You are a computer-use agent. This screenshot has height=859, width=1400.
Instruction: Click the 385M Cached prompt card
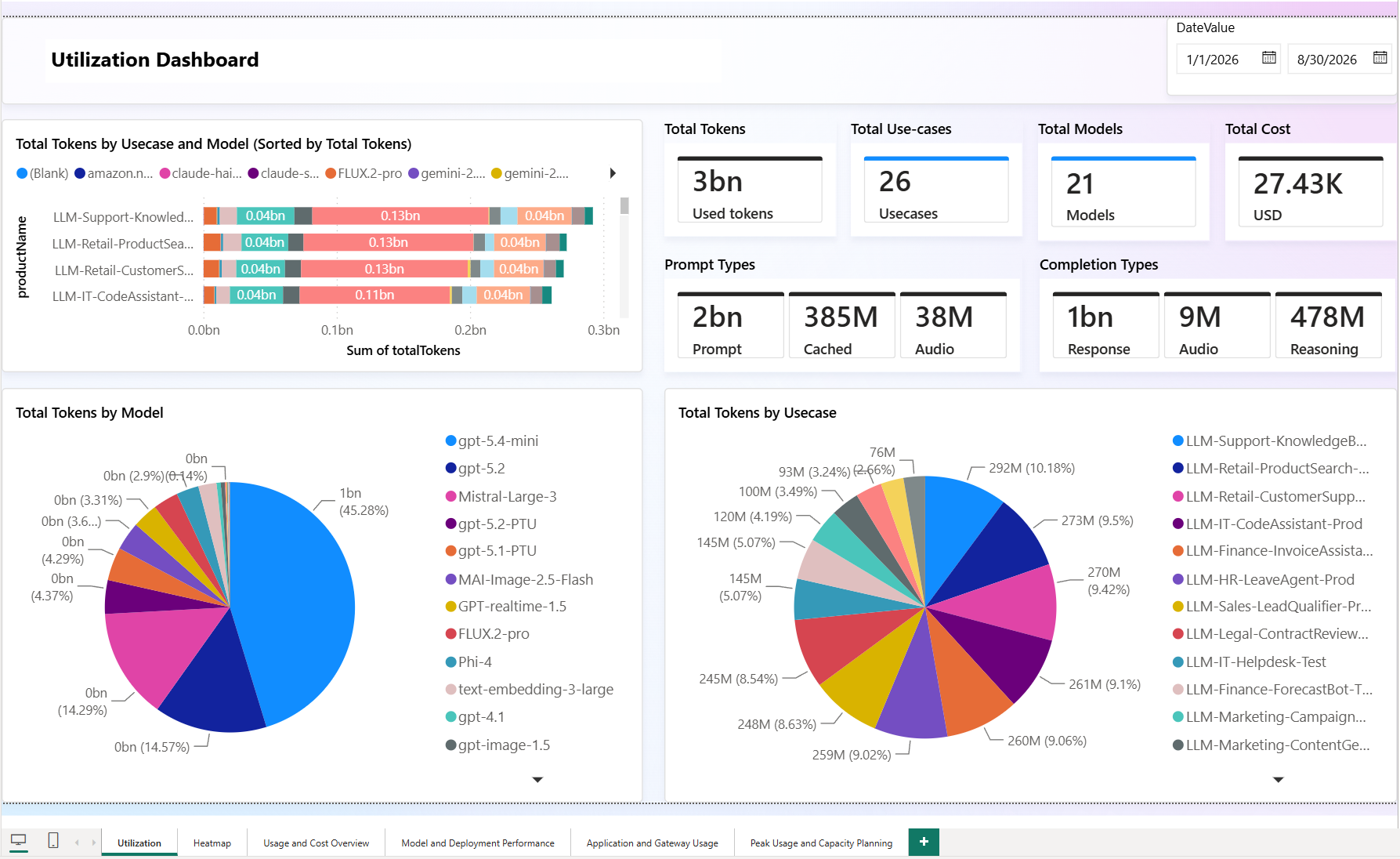tap(841, 325)
